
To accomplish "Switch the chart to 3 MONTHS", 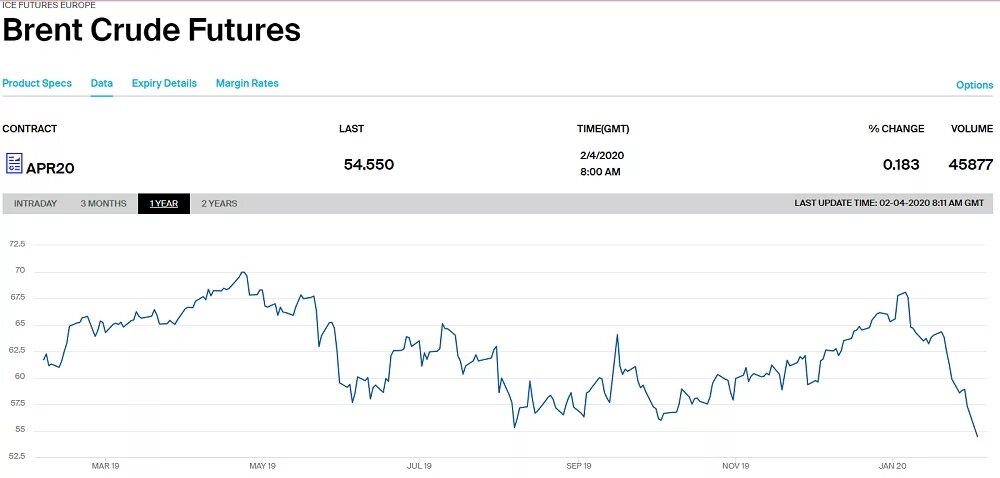I will [x=104, y=204].
